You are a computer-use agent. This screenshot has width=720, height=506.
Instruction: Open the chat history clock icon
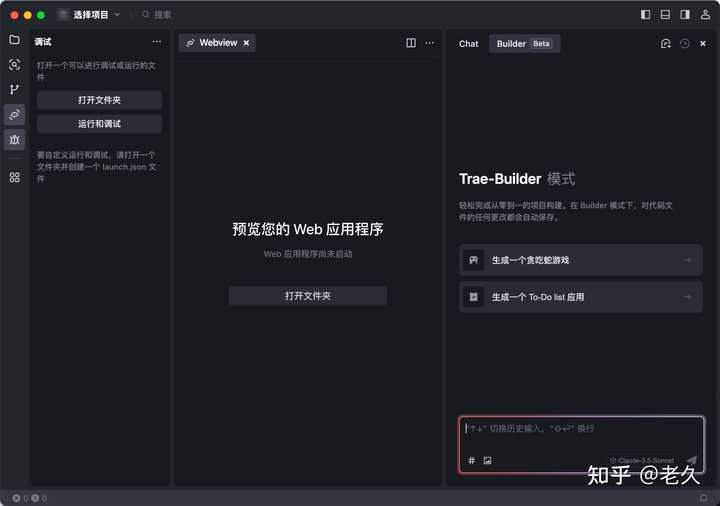point(685,44)
